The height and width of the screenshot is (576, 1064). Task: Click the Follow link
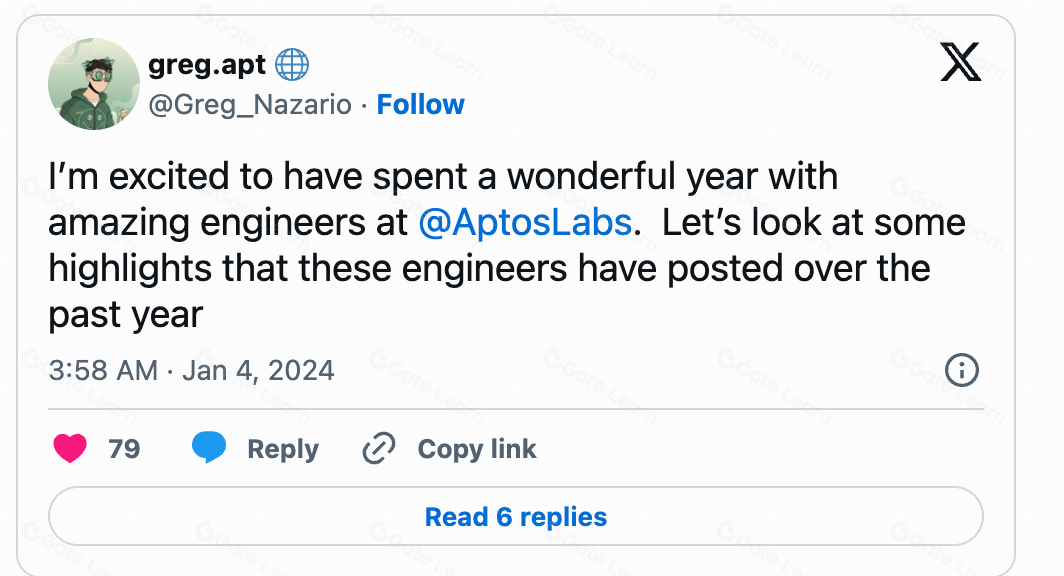(420, 104)
